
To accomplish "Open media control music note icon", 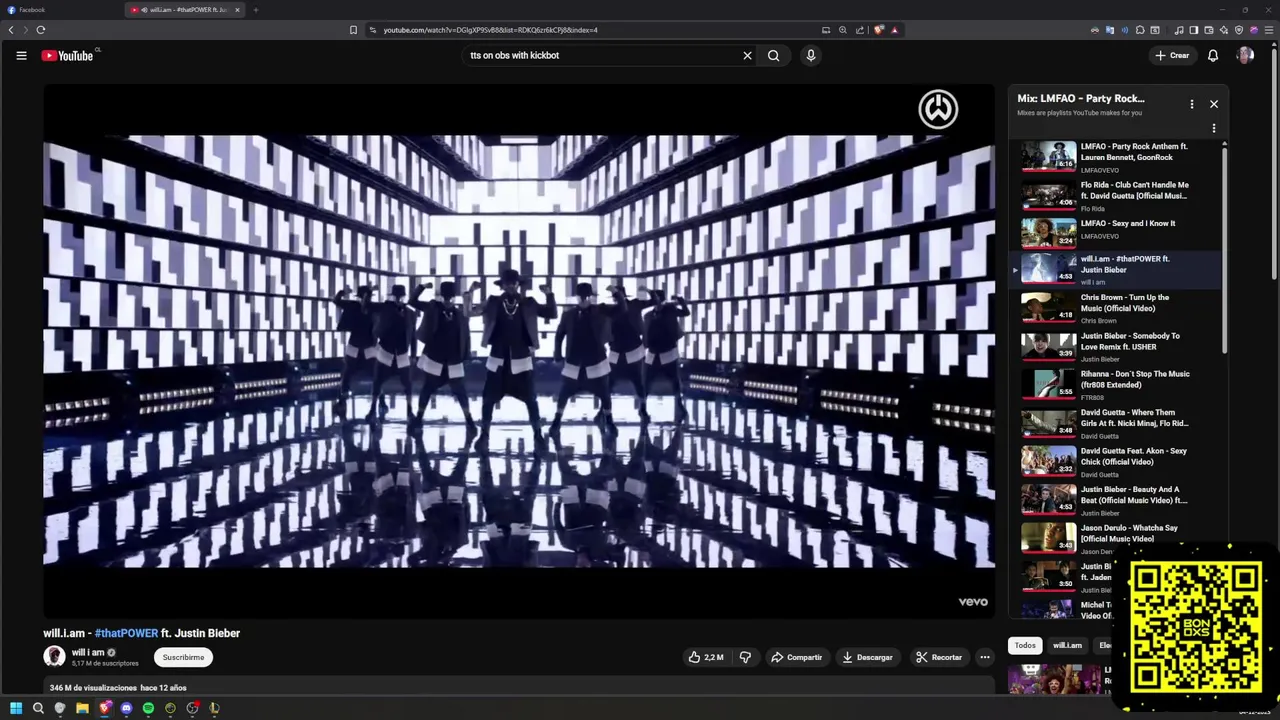I will 1179,30.
